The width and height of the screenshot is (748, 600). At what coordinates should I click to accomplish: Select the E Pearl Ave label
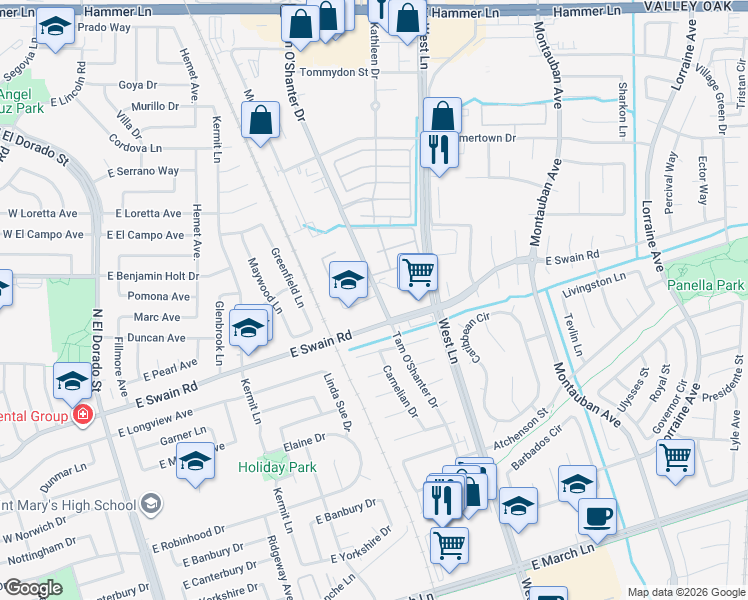tap(170, 370)
